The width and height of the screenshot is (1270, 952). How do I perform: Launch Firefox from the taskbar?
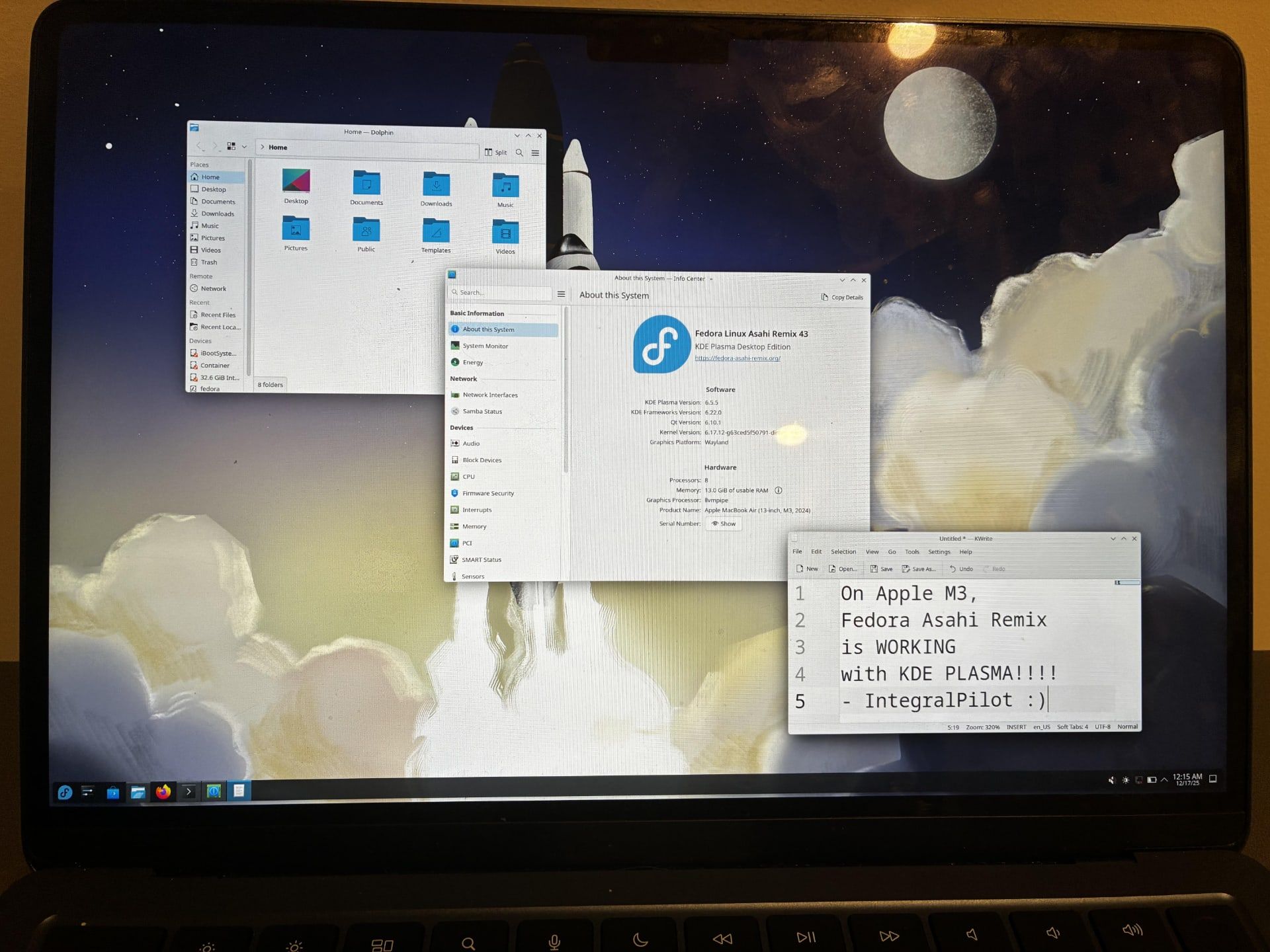point(162,791)
